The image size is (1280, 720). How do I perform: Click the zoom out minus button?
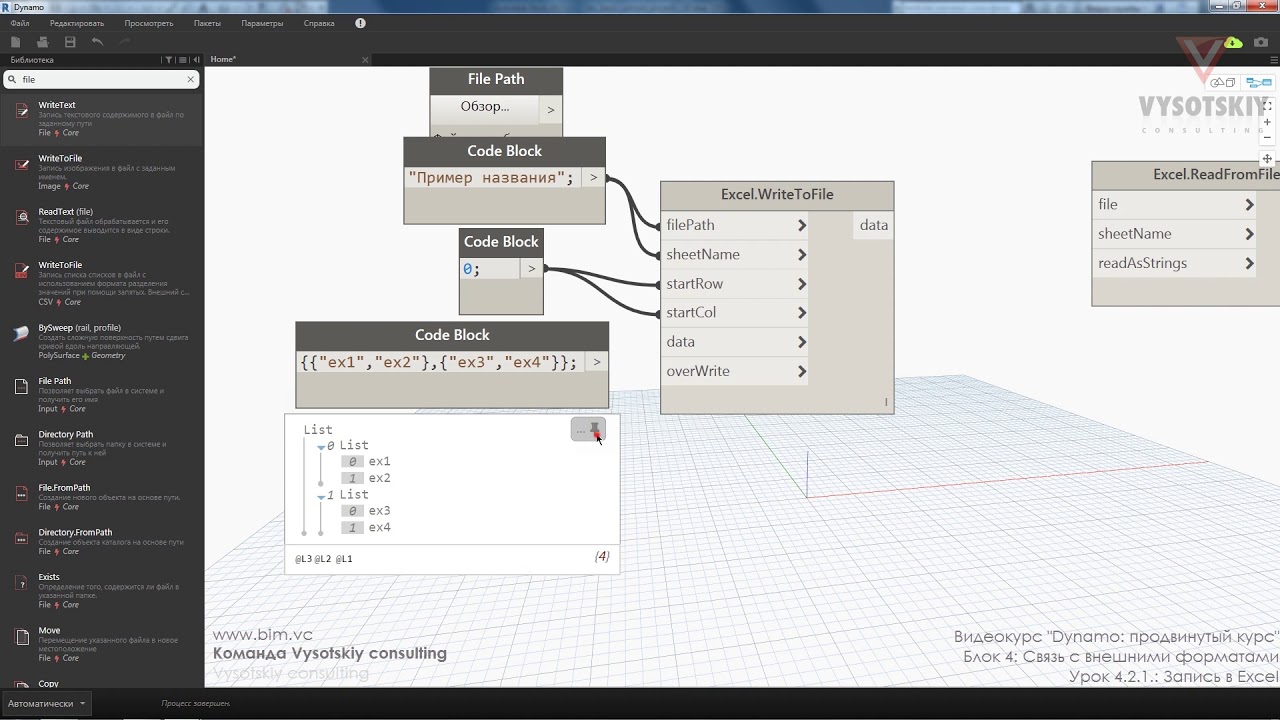(1267, 137)
